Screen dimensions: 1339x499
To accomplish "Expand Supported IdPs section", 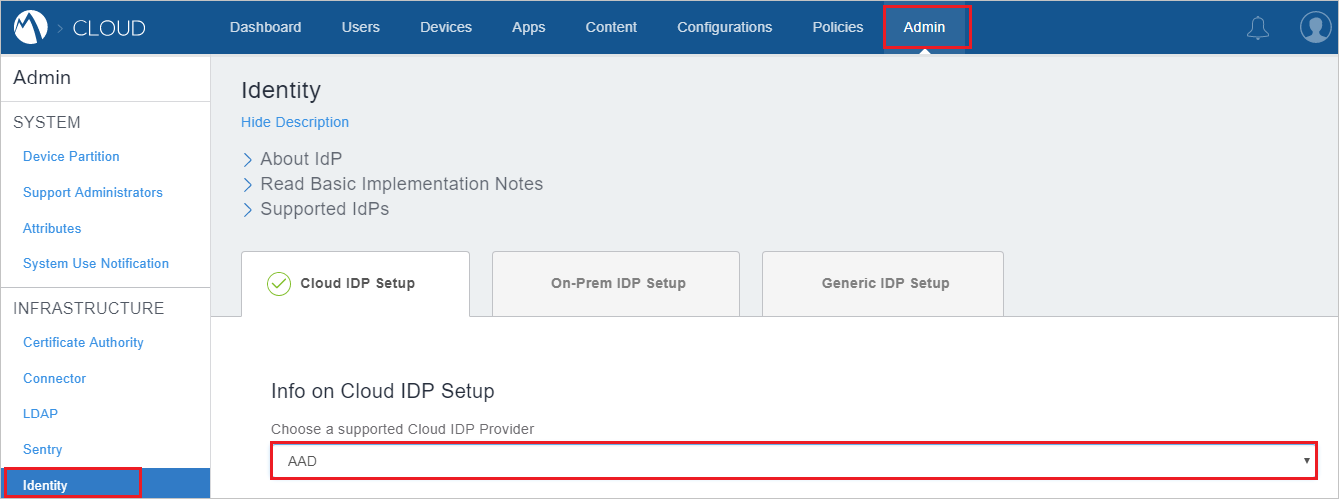I will coord(315,209).
